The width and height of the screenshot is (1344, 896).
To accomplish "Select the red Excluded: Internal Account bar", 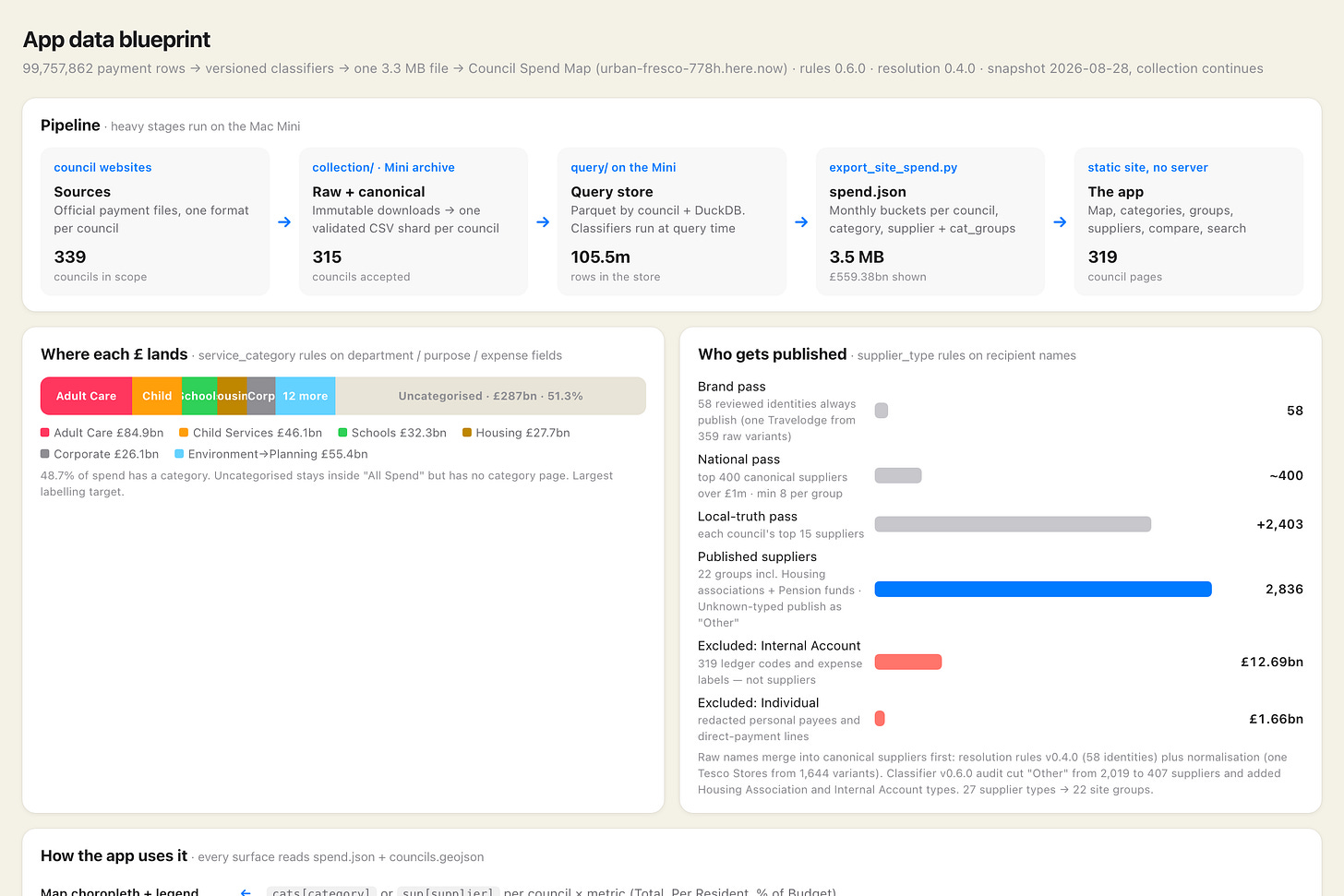I will 908,662.
